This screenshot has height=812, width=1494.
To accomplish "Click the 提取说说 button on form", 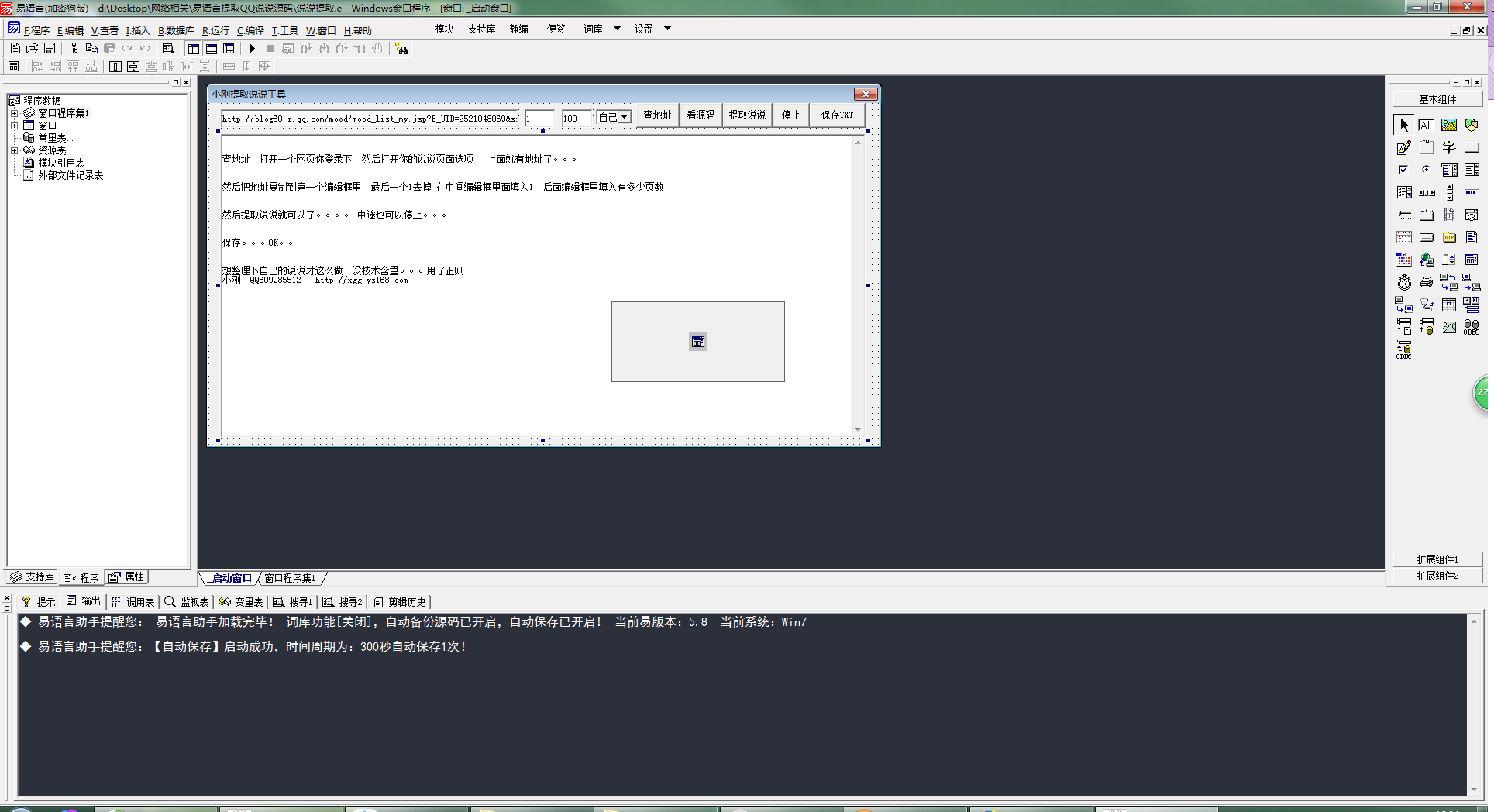I will 747,115.
